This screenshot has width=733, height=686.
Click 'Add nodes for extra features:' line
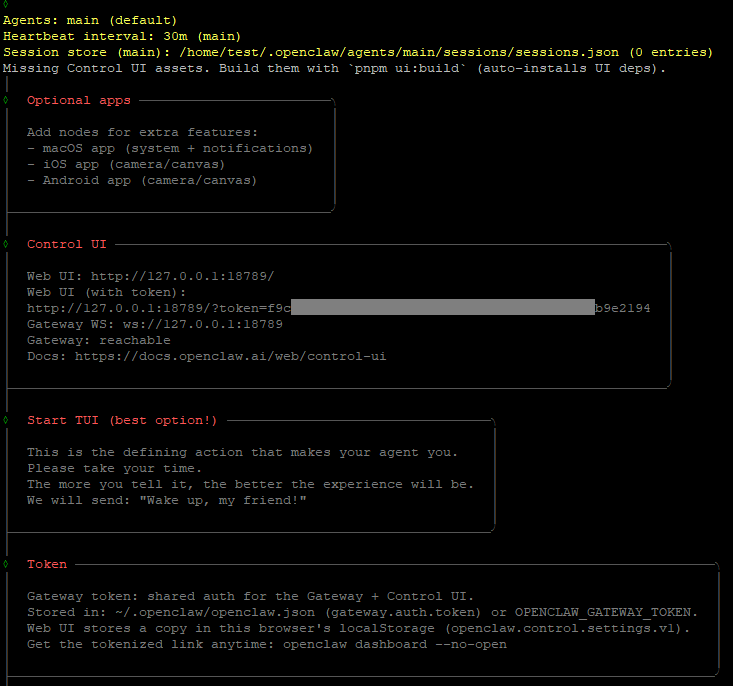coord(142,132)
